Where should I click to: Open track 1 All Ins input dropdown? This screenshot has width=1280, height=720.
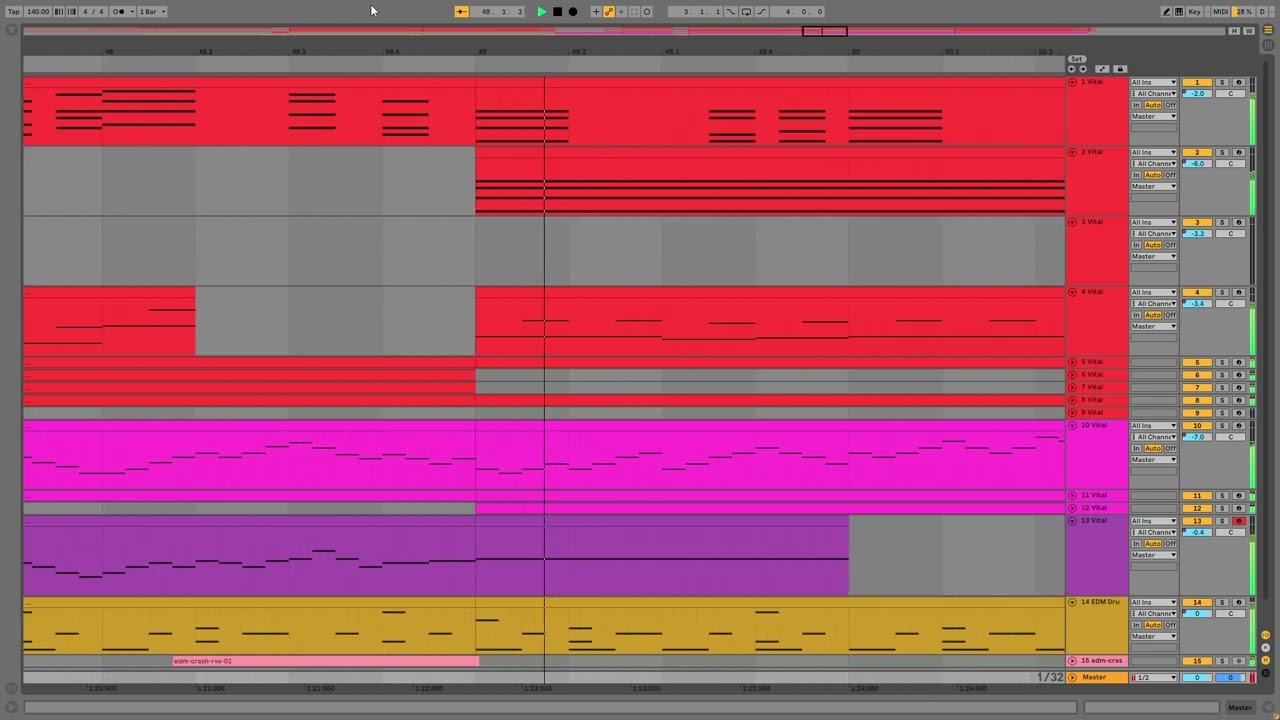1154,82
